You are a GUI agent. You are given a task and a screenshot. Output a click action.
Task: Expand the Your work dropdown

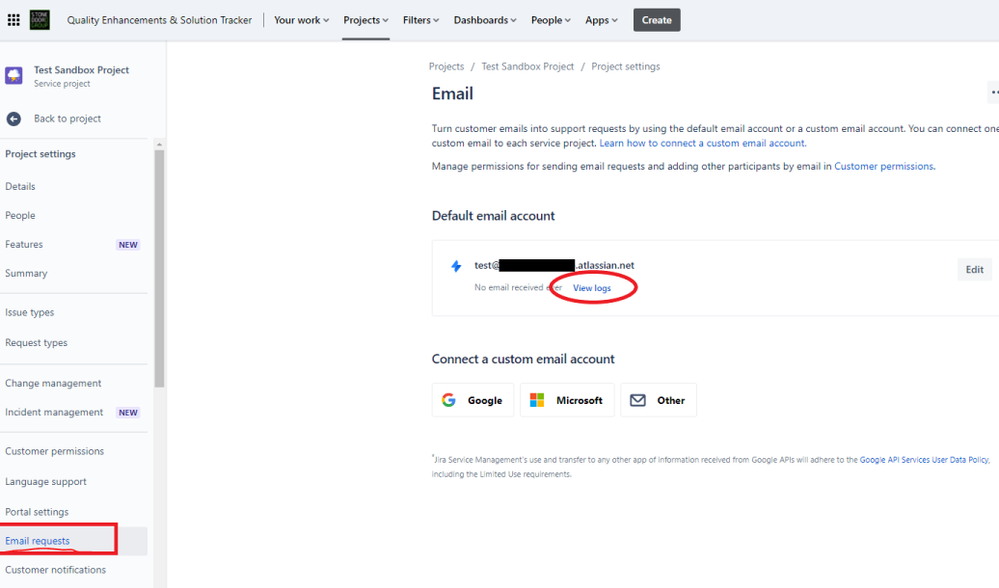(301, 20)
